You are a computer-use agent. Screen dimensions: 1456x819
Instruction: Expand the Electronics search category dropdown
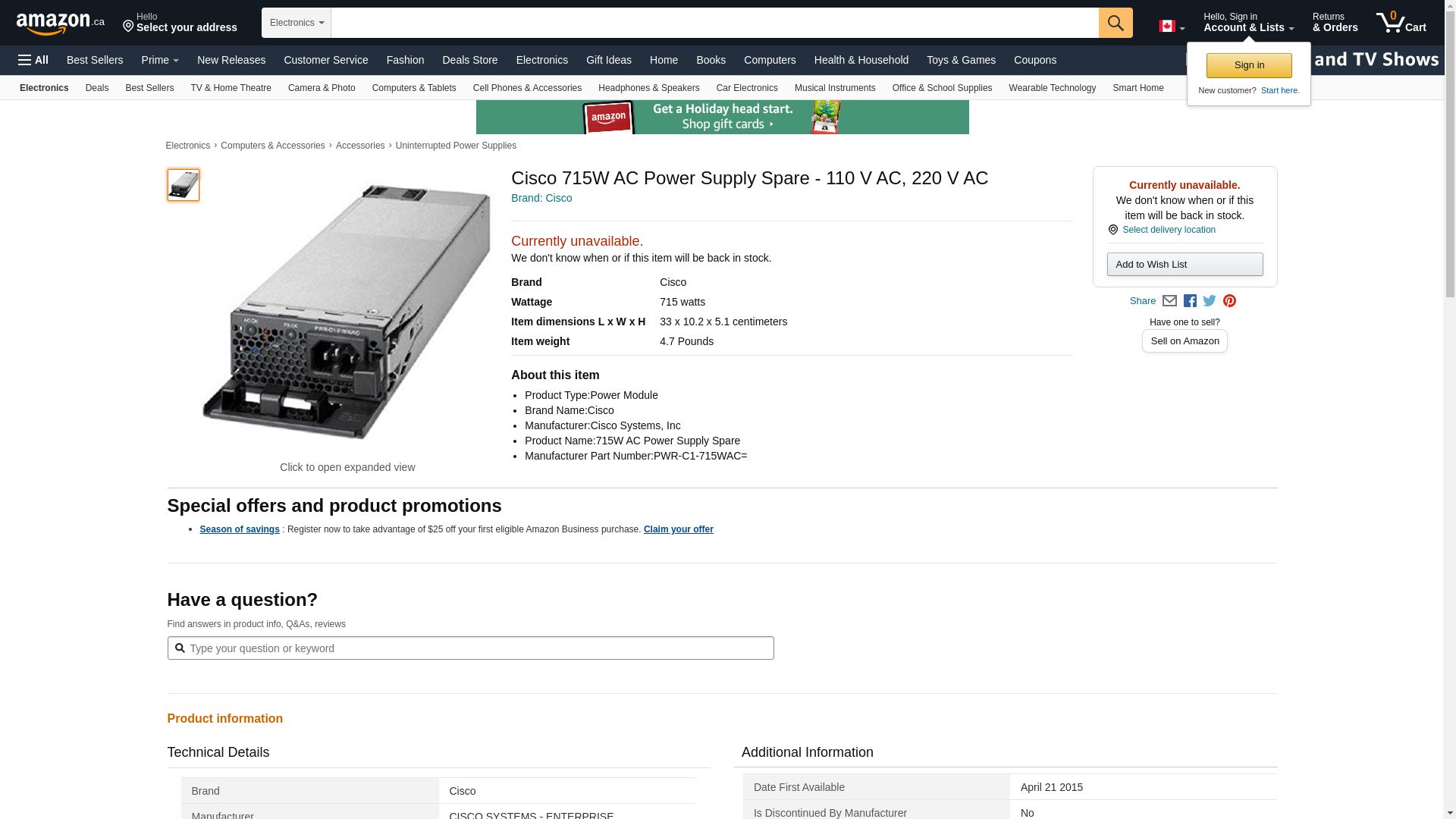pos(296,23)
